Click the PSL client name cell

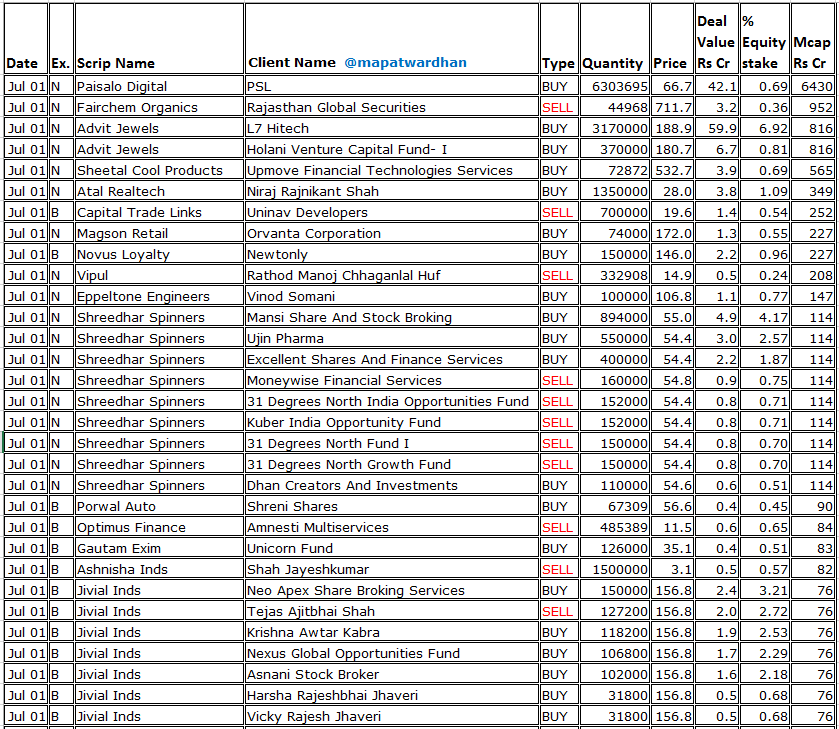392,86
